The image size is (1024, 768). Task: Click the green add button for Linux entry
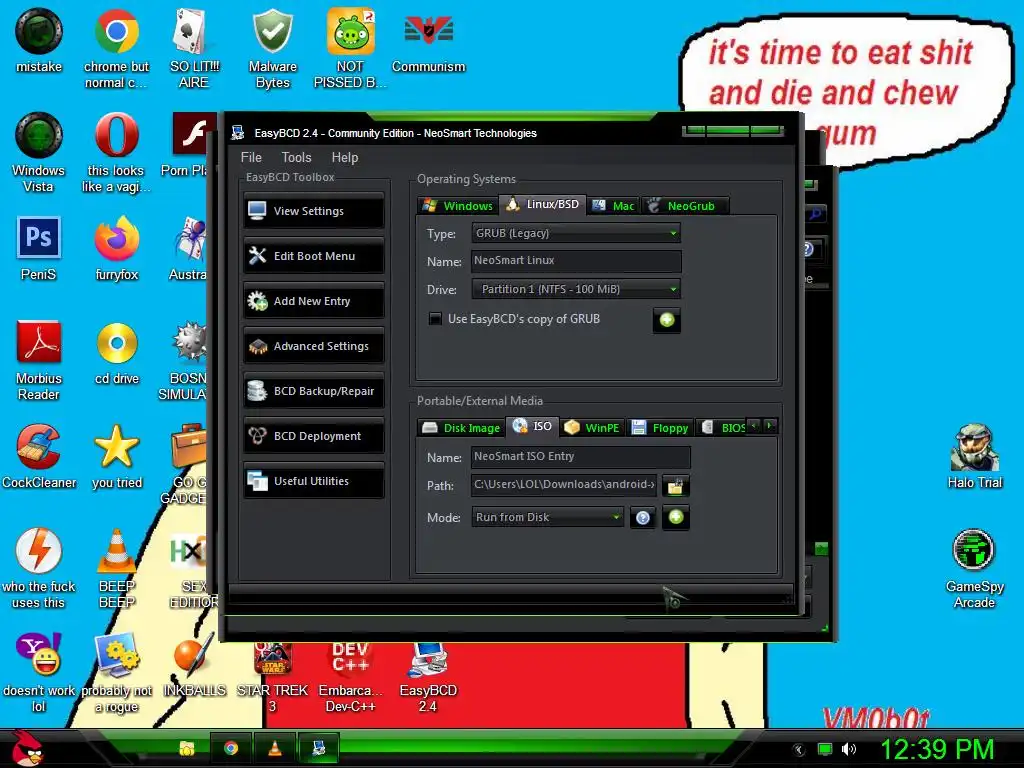[667, 320]
